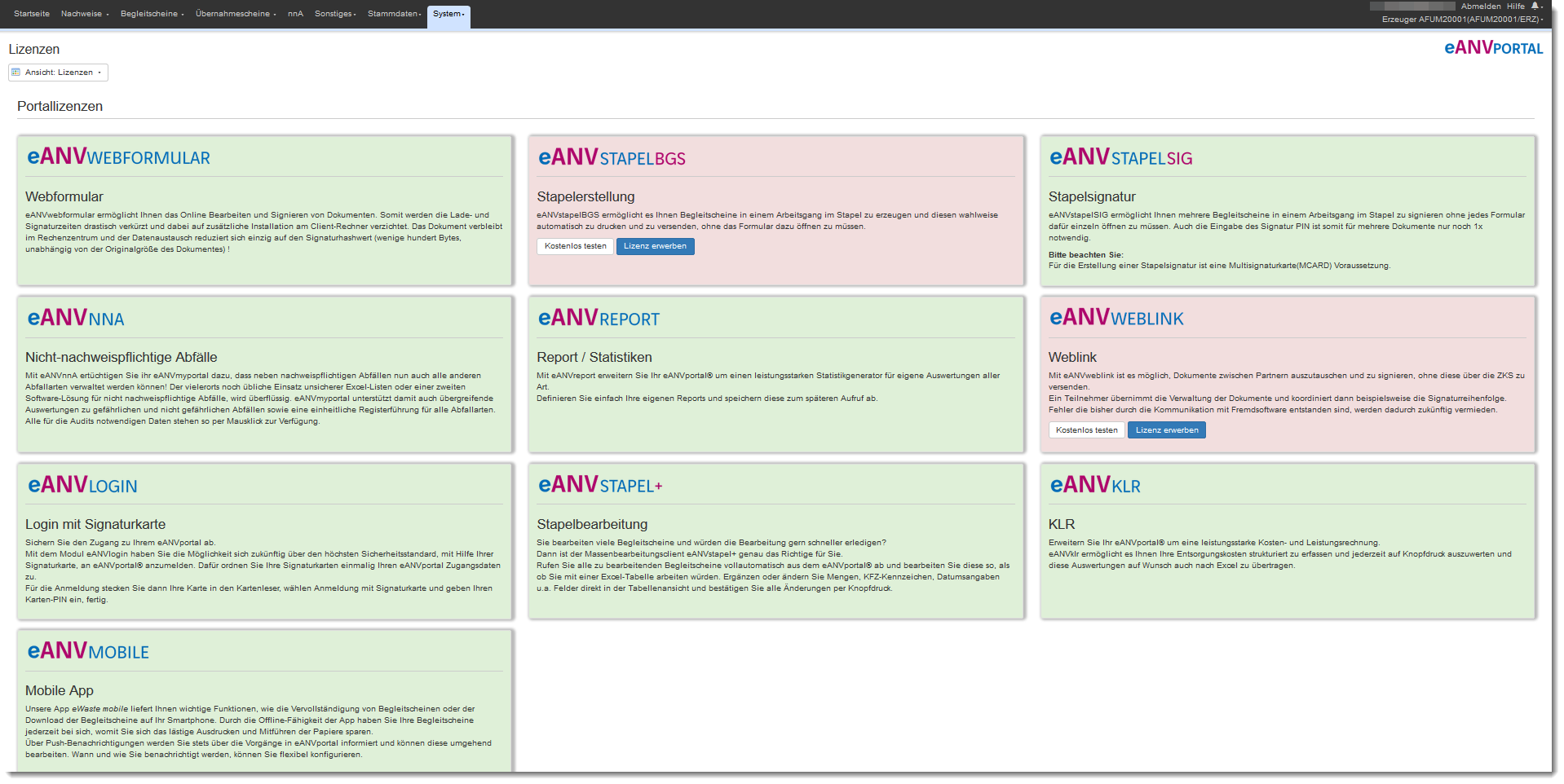
Task: Click the 'Stapelerstellung' card heading
Action: tap(585, 196)
